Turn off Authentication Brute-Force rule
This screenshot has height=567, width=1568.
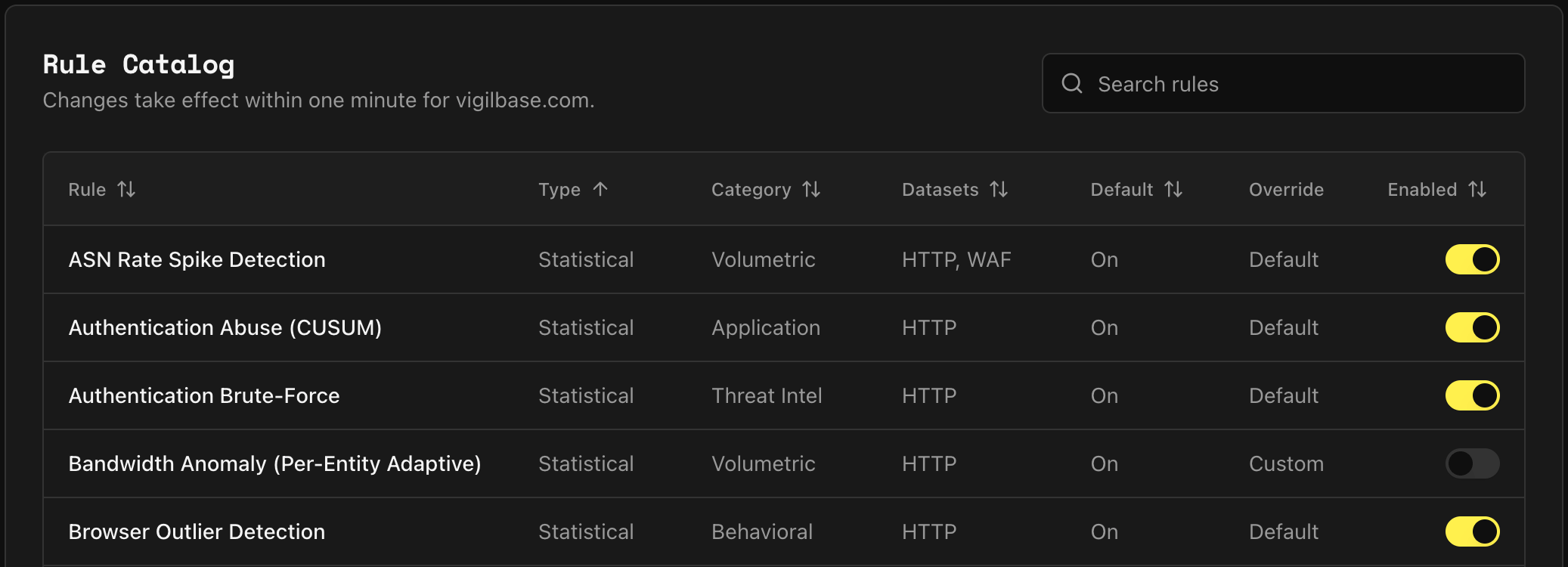click(x=1472, y=395)
